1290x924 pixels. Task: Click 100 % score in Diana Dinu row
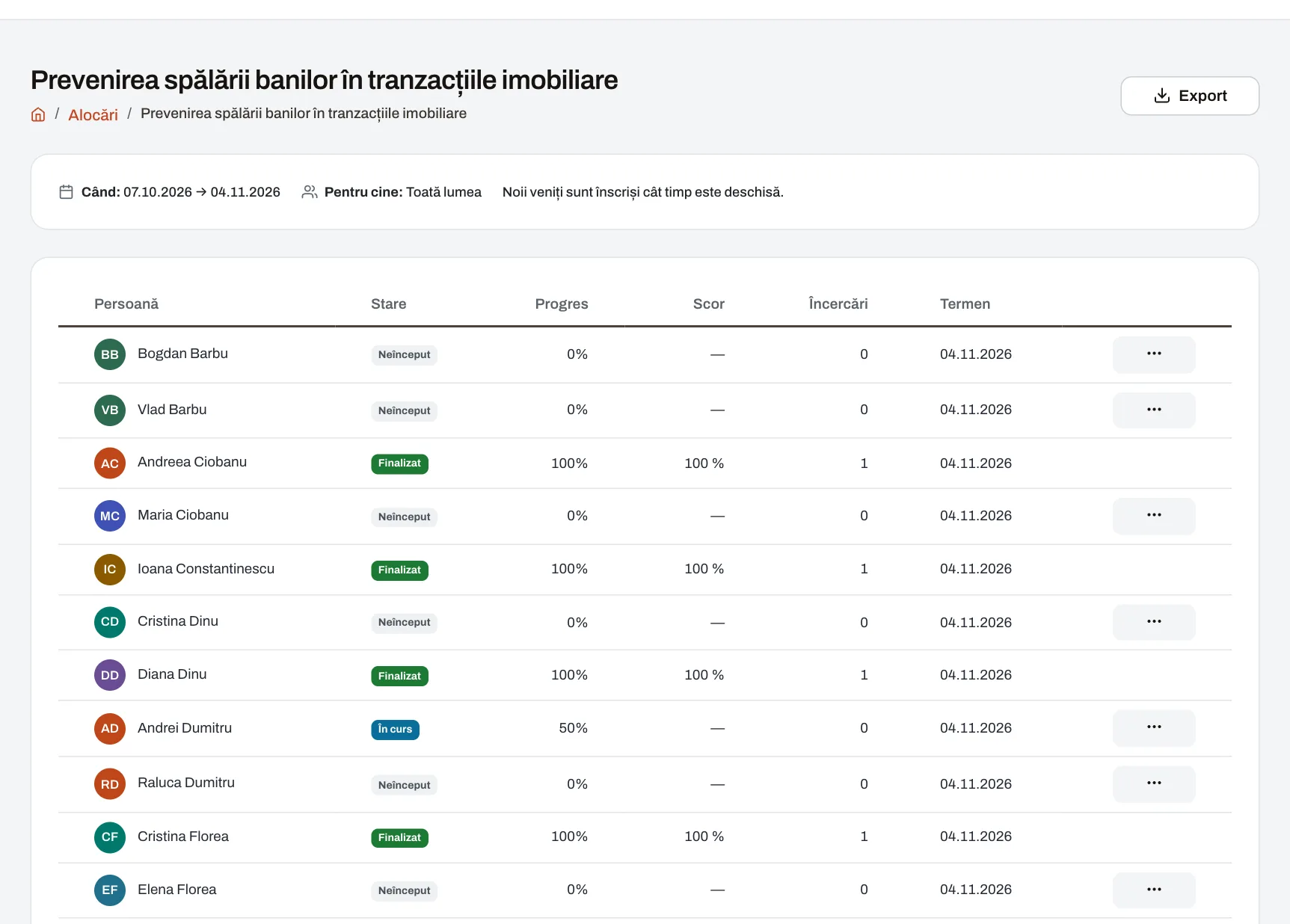tap(704, 675)
